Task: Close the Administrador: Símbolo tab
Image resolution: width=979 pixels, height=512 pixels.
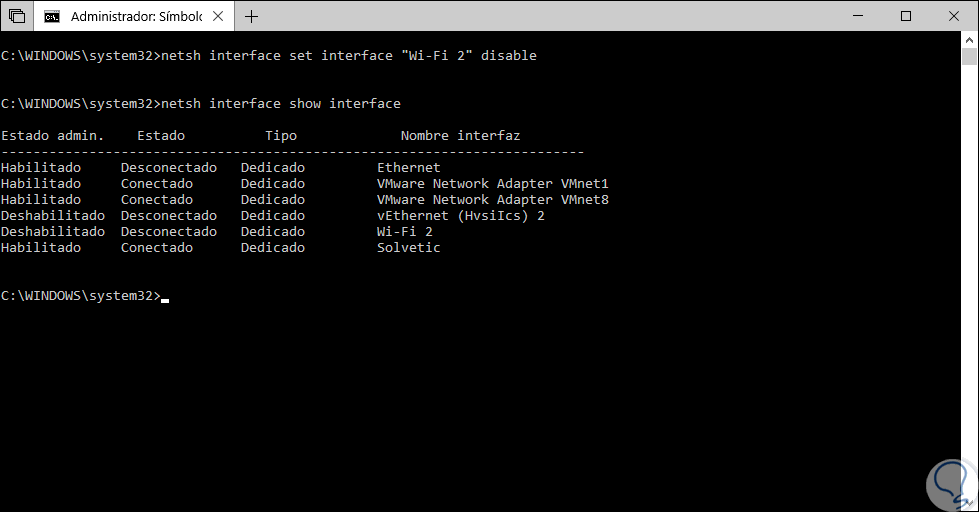Action: pyautogui.click(x=219, y=16)
